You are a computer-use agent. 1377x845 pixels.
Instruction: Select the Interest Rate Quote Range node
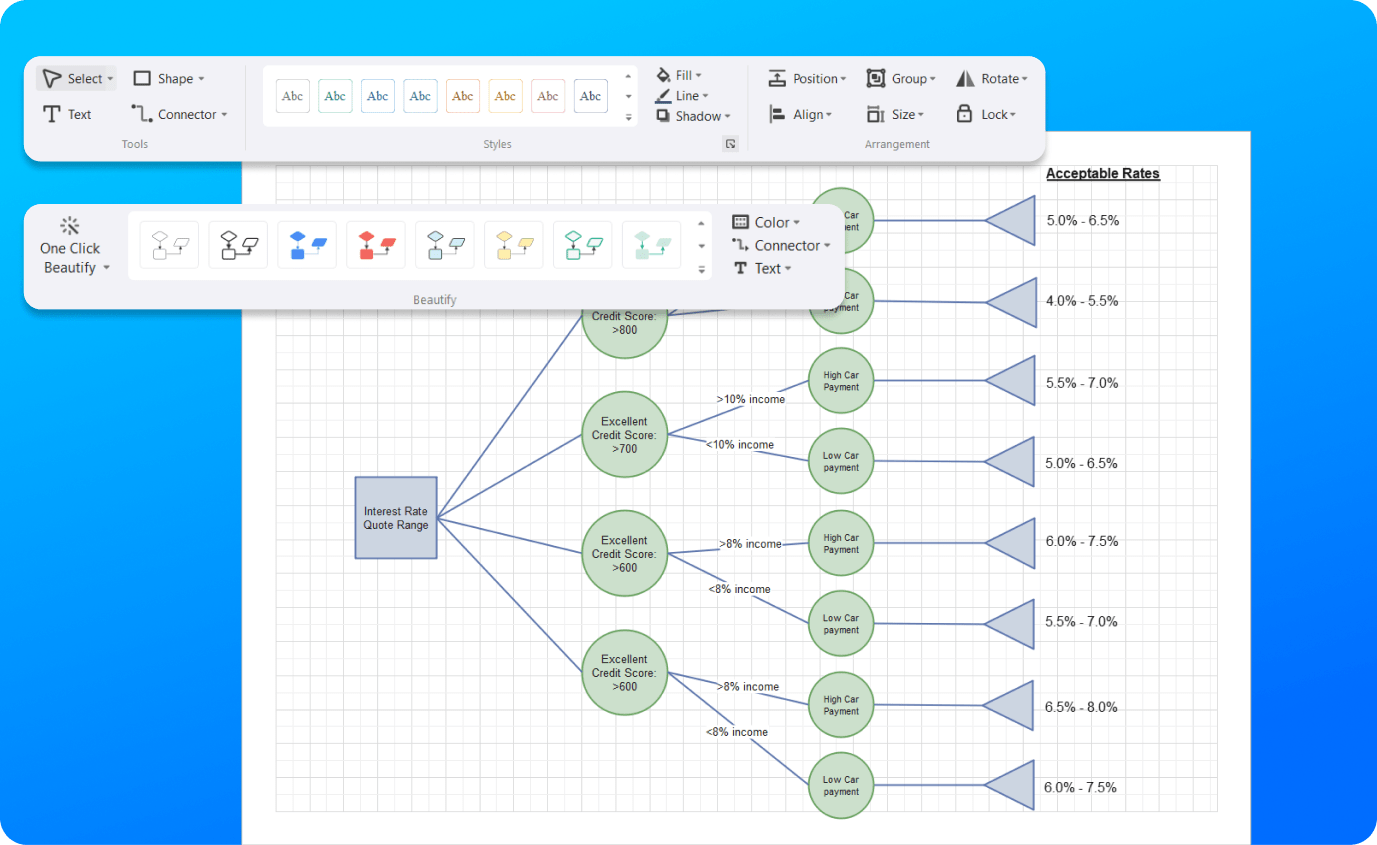[x=396, y=518]
